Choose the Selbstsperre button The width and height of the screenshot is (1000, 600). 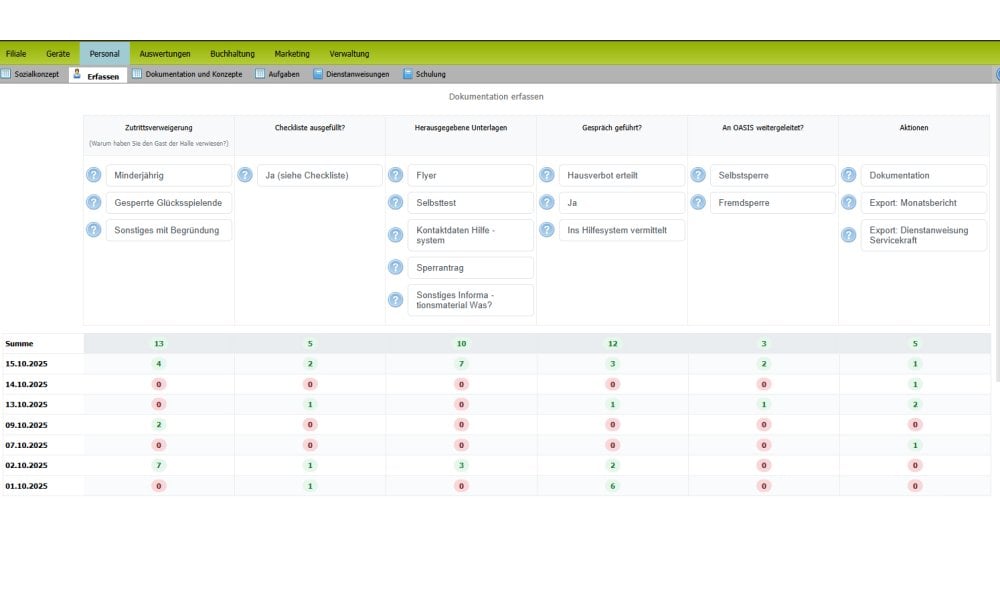(772, 175)
